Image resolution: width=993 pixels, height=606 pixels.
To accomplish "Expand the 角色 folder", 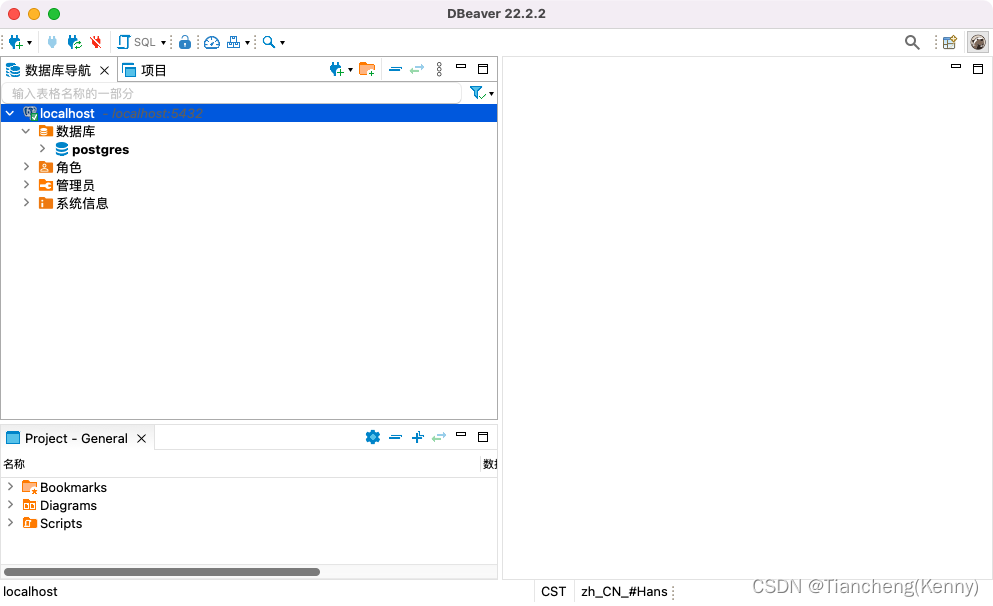I will click(26, 167).
